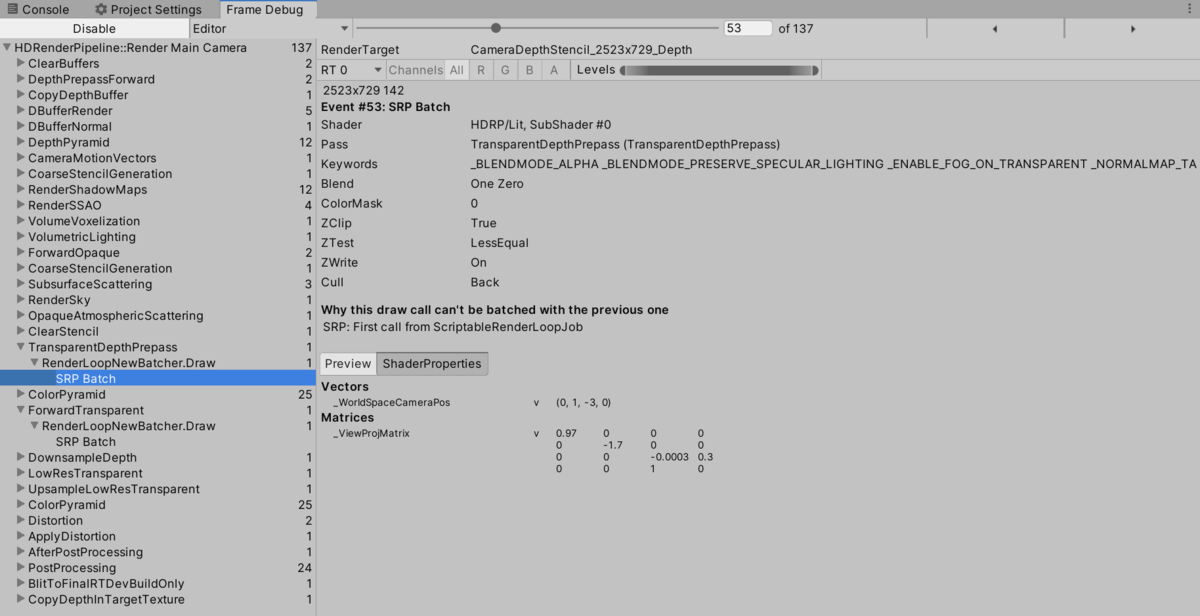1200x616 pixels.
Task: Expand the DepthPrepassForward node
Action: [x=21, y=79]
